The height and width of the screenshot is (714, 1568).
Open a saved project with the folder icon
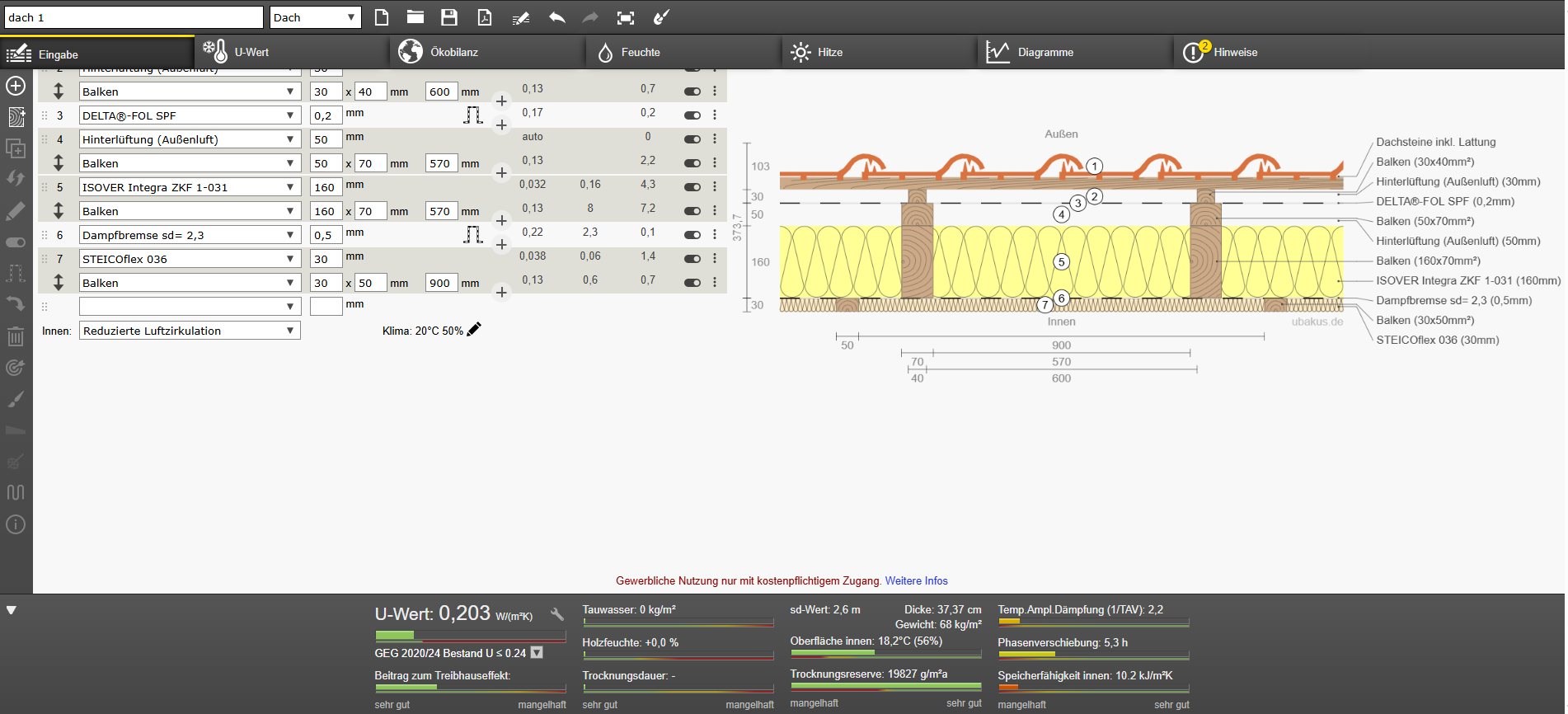415,17
